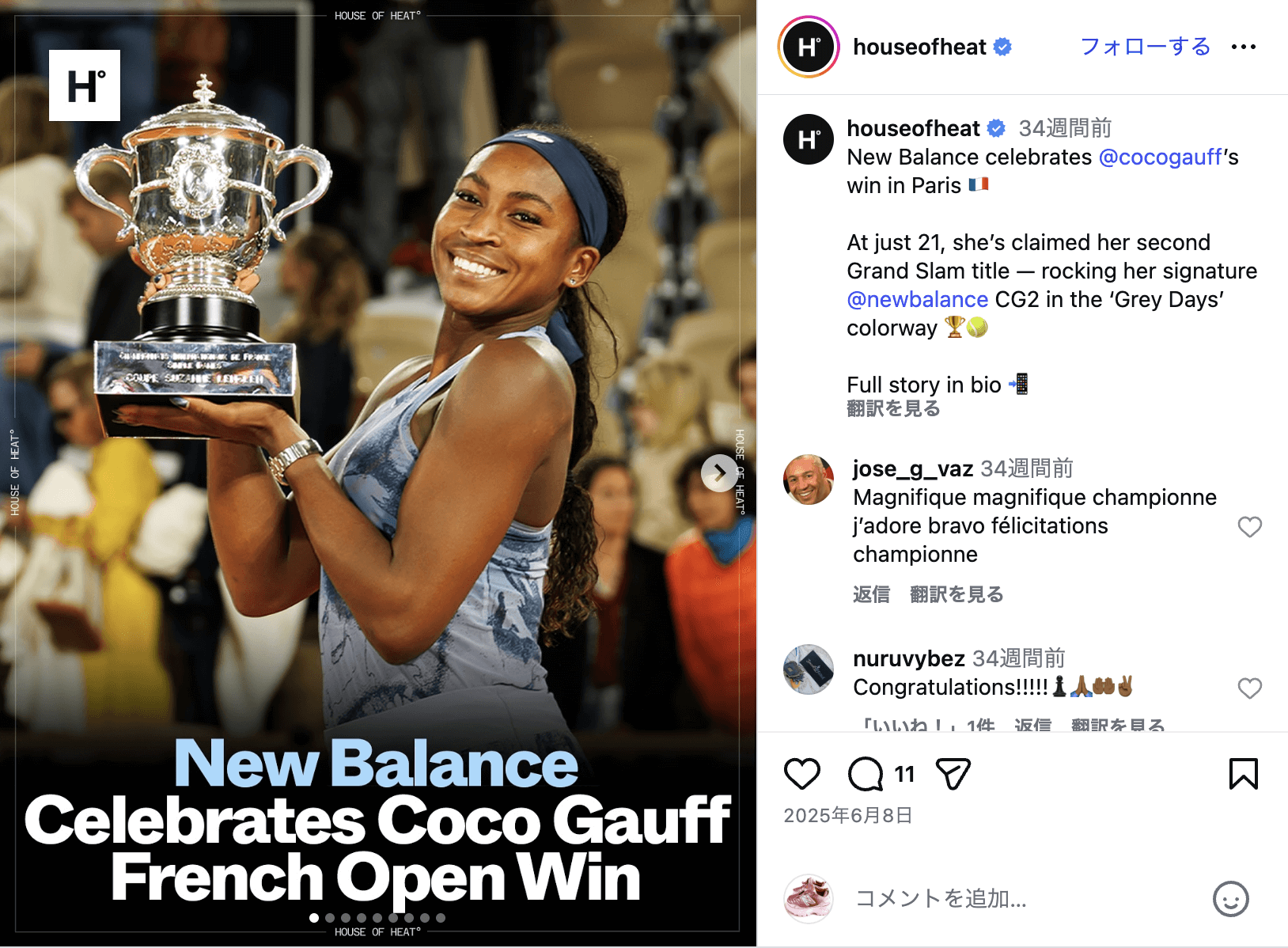
Task: Translate jose_g_vaz's comment
Action: (x=957, y=594)
